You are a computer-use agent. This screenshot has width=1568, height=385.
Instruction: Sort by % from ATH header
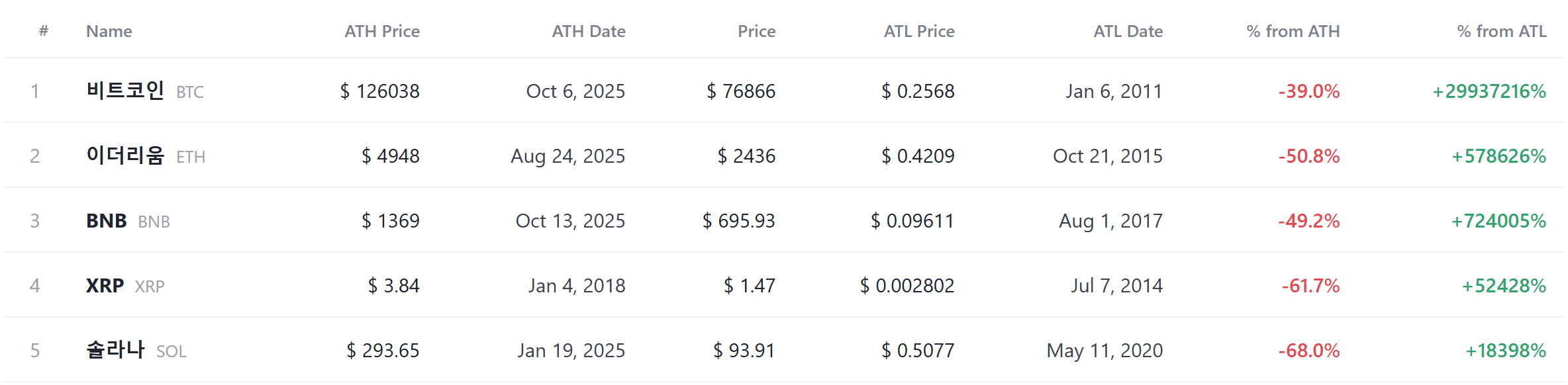[x=1293, y=31]
